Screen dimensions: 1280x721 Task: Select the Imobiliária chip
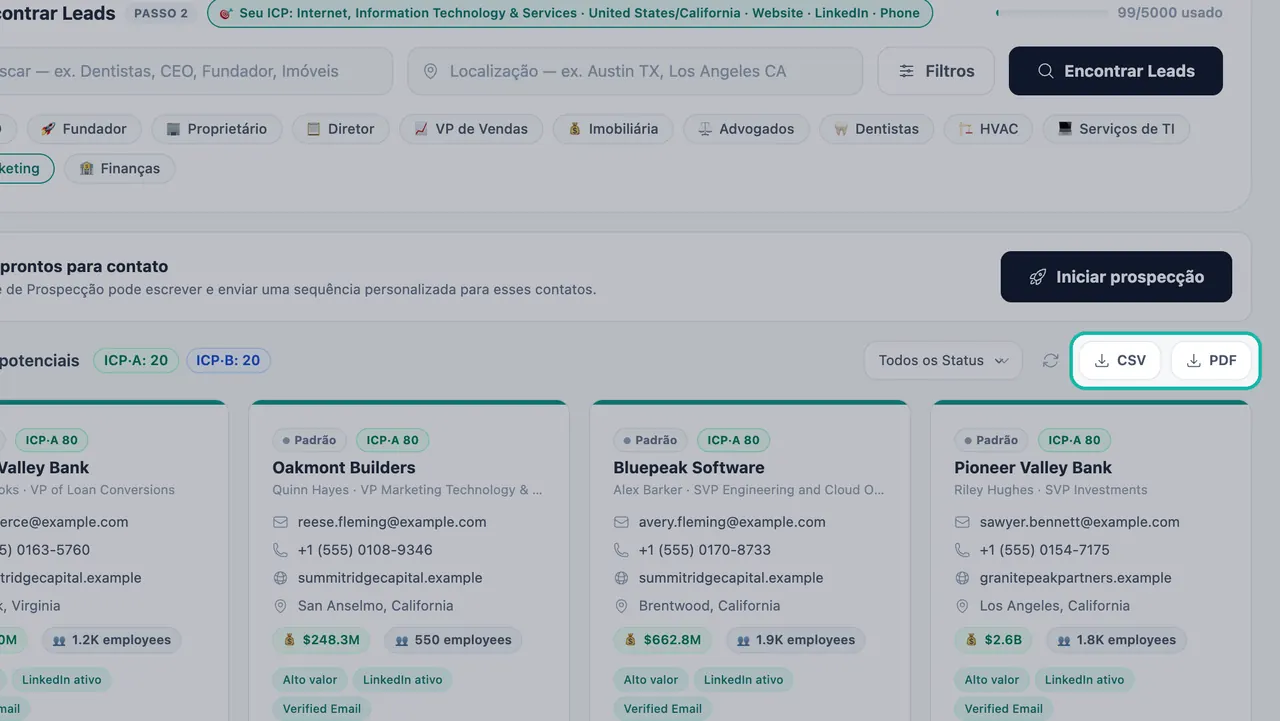[613, 129]
